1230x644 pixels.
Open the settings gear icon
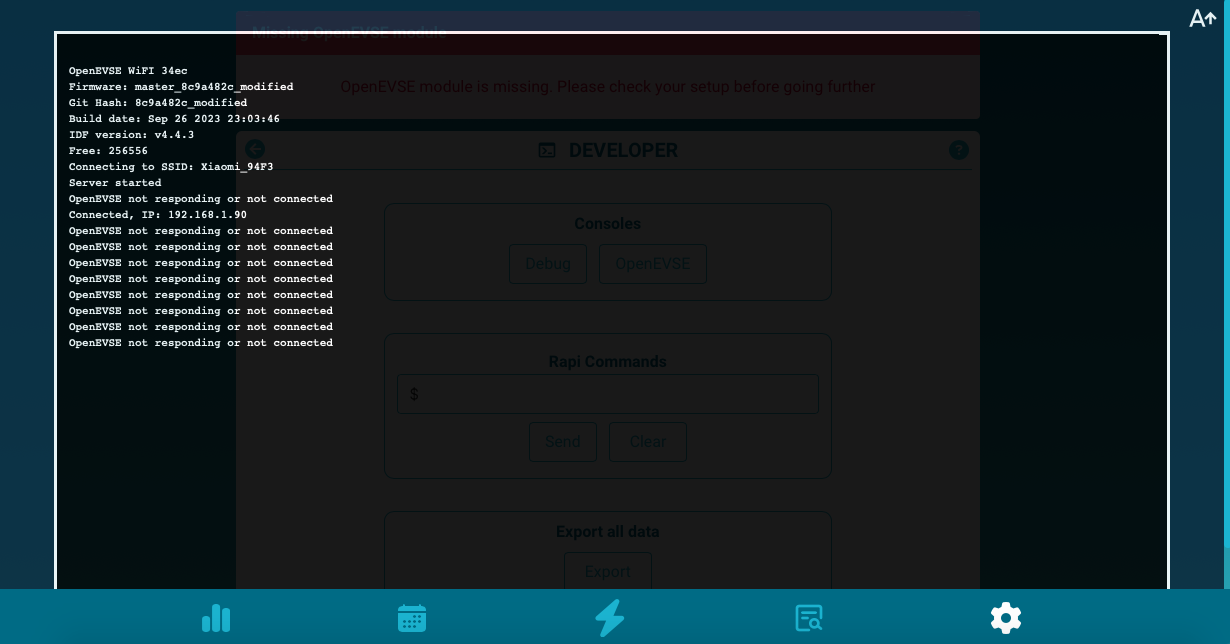[1006, 617]
